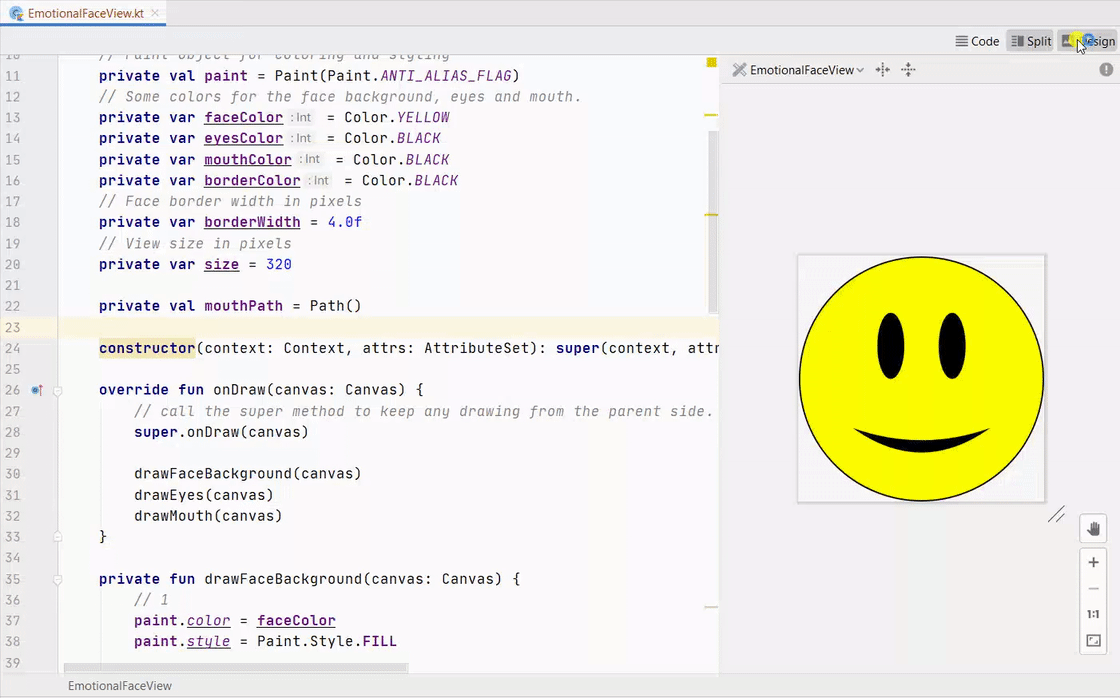Viewport: 1120px width, 698px height.
Task: Select the EmotionalFaceView.kt file tab
Action: coord(83,13)
